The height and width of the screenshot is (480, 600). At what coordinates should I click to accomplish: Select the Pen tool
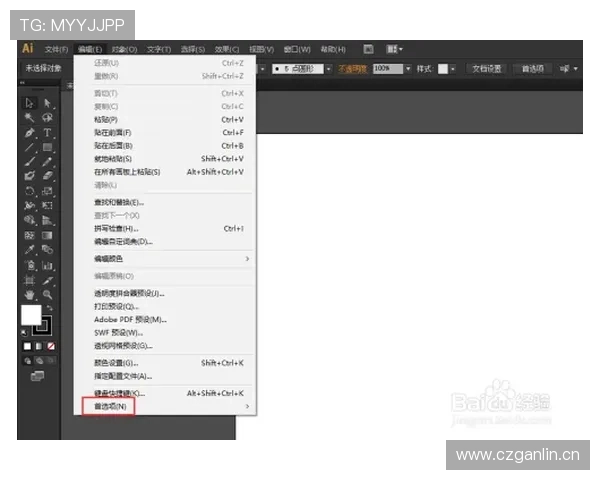tap(29, 132)
